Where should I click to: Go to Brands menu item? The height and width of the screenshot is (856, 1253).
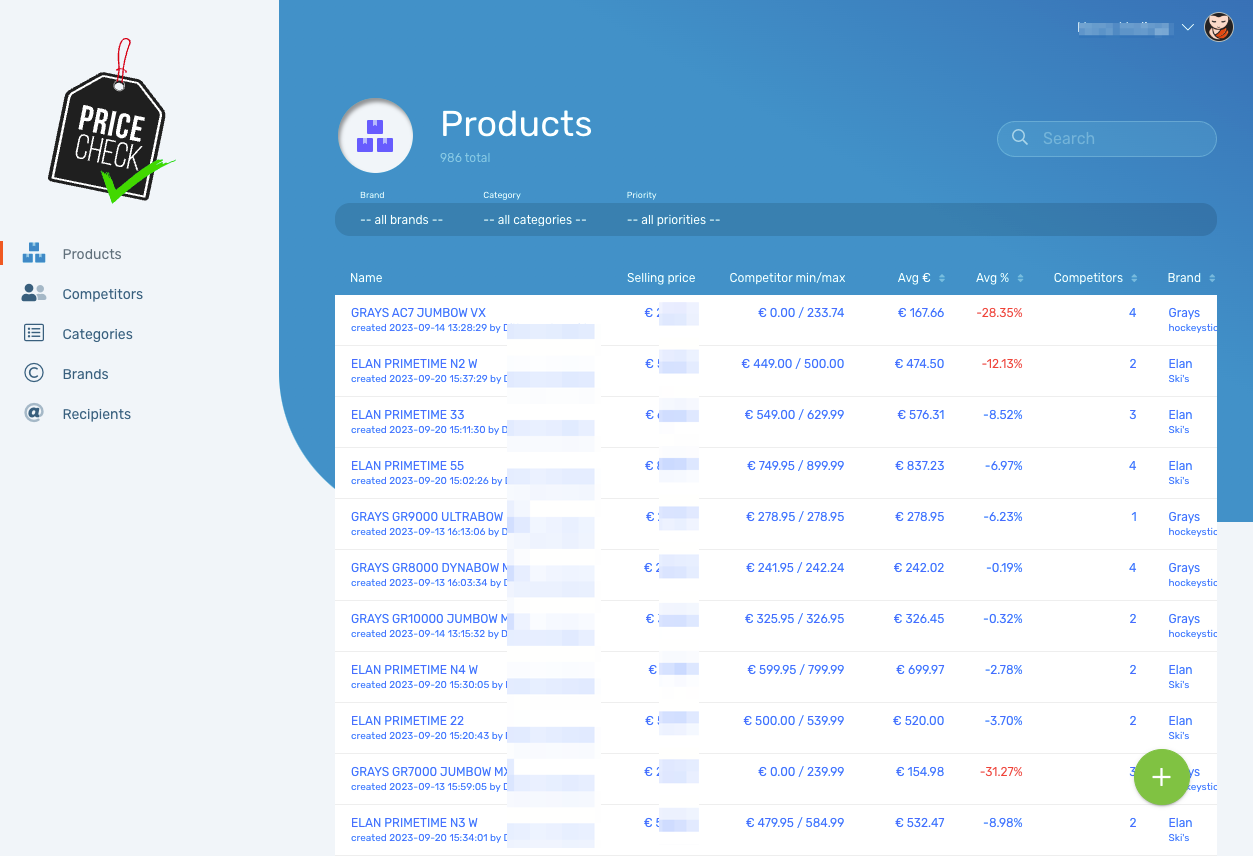pyautogui.click(x=85, y=374)
